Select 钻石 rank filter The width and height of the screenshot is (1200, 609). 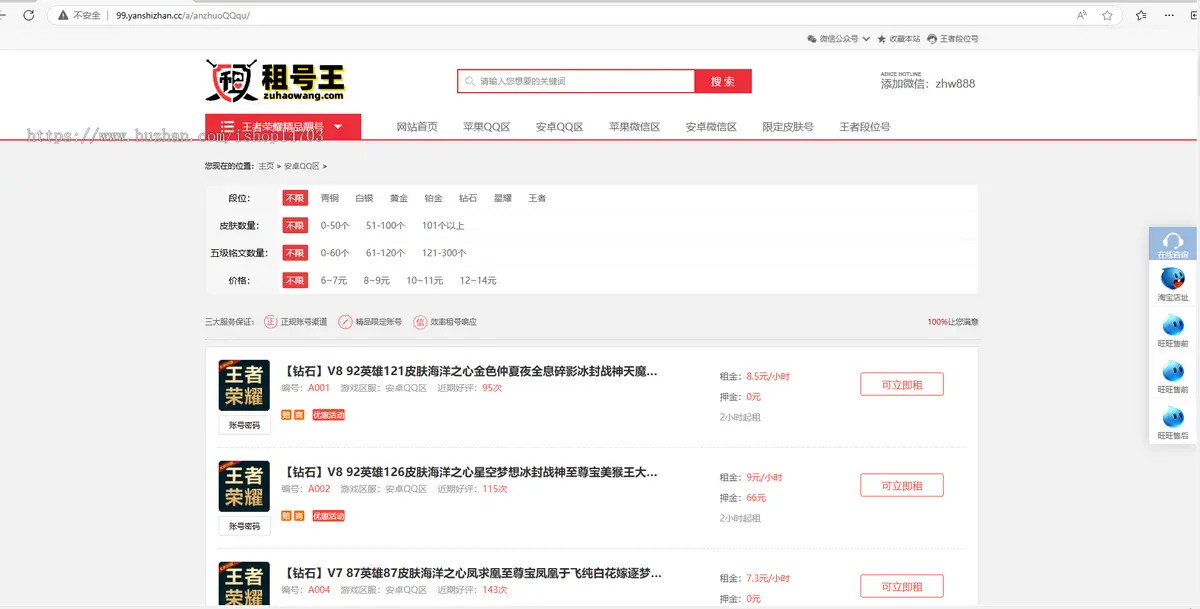(x=468, y=198)
